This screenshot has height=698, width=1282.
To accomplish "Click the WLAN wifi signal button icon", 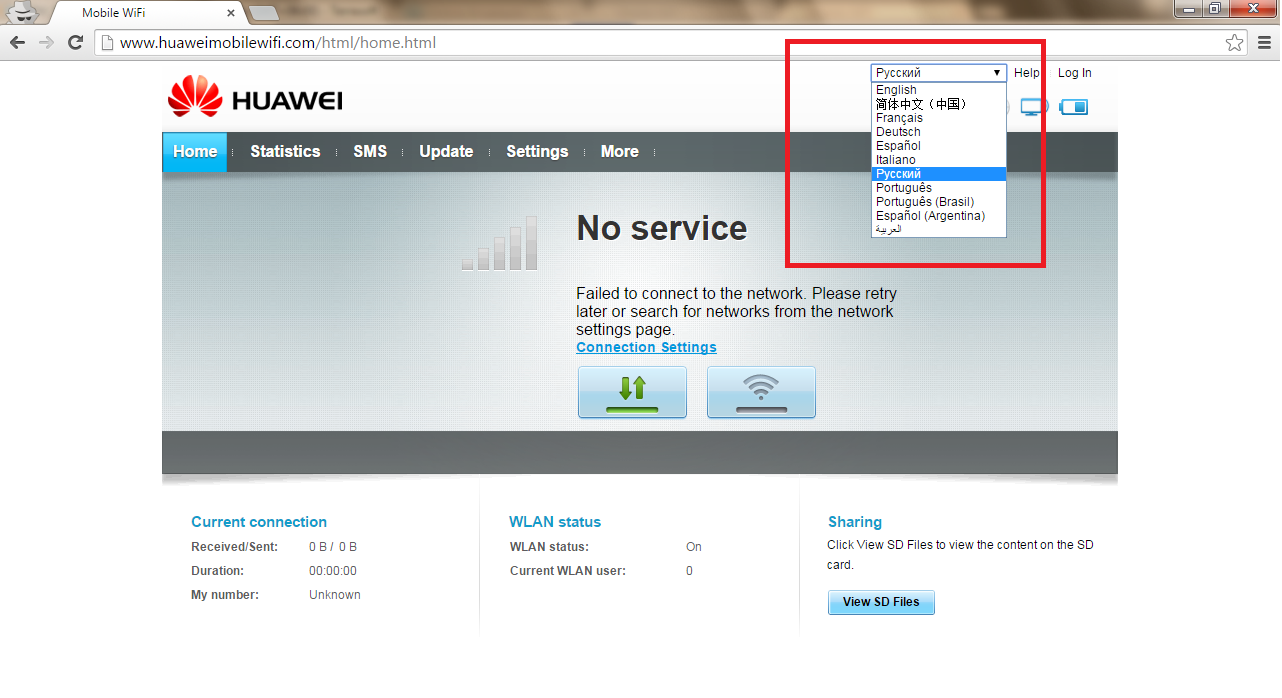I will coord(761,392).
